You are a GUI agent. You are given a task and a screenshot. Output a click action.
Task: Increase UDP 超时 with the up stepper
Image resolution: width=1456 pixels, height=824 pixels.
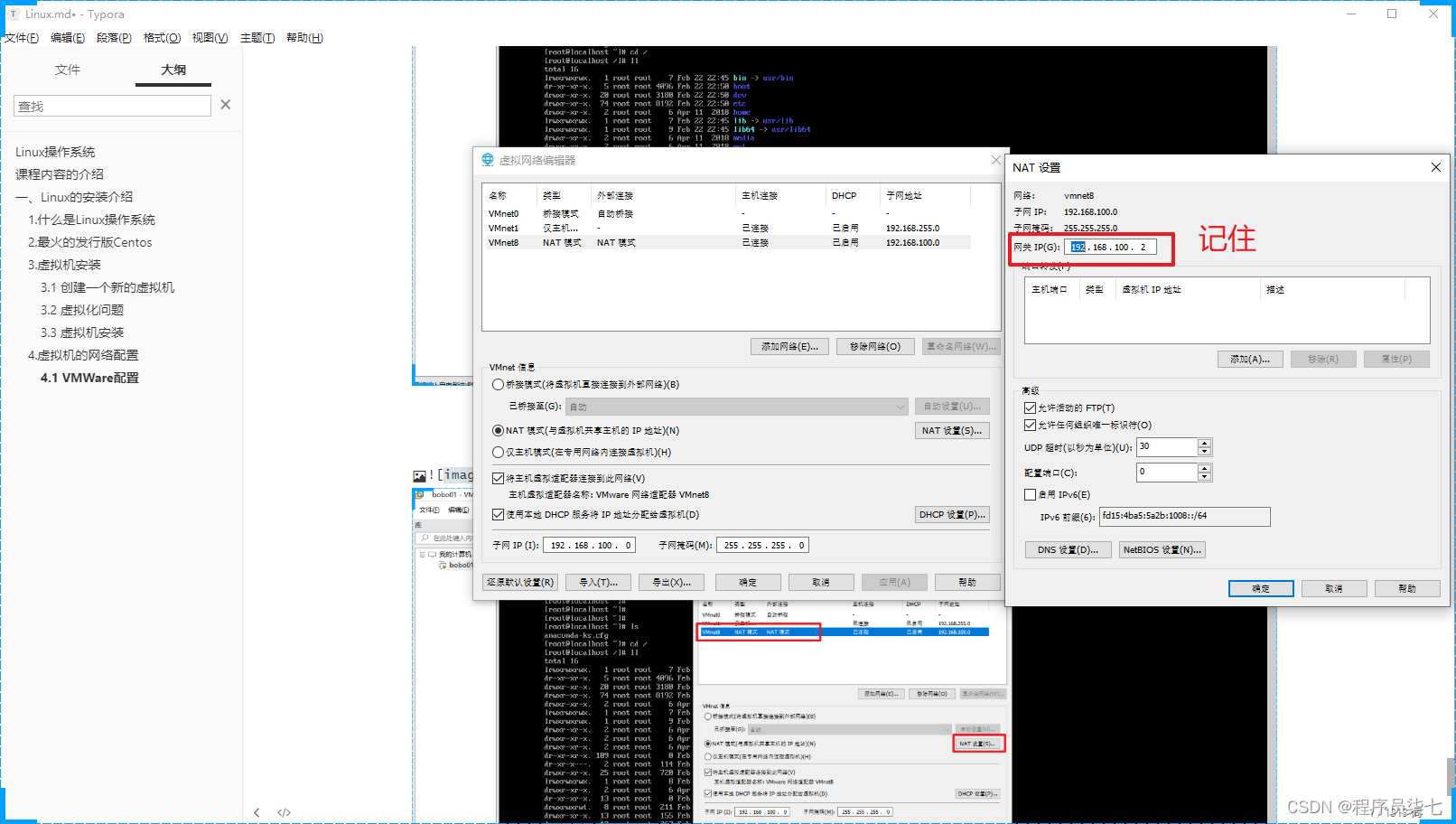point(1202,442)
